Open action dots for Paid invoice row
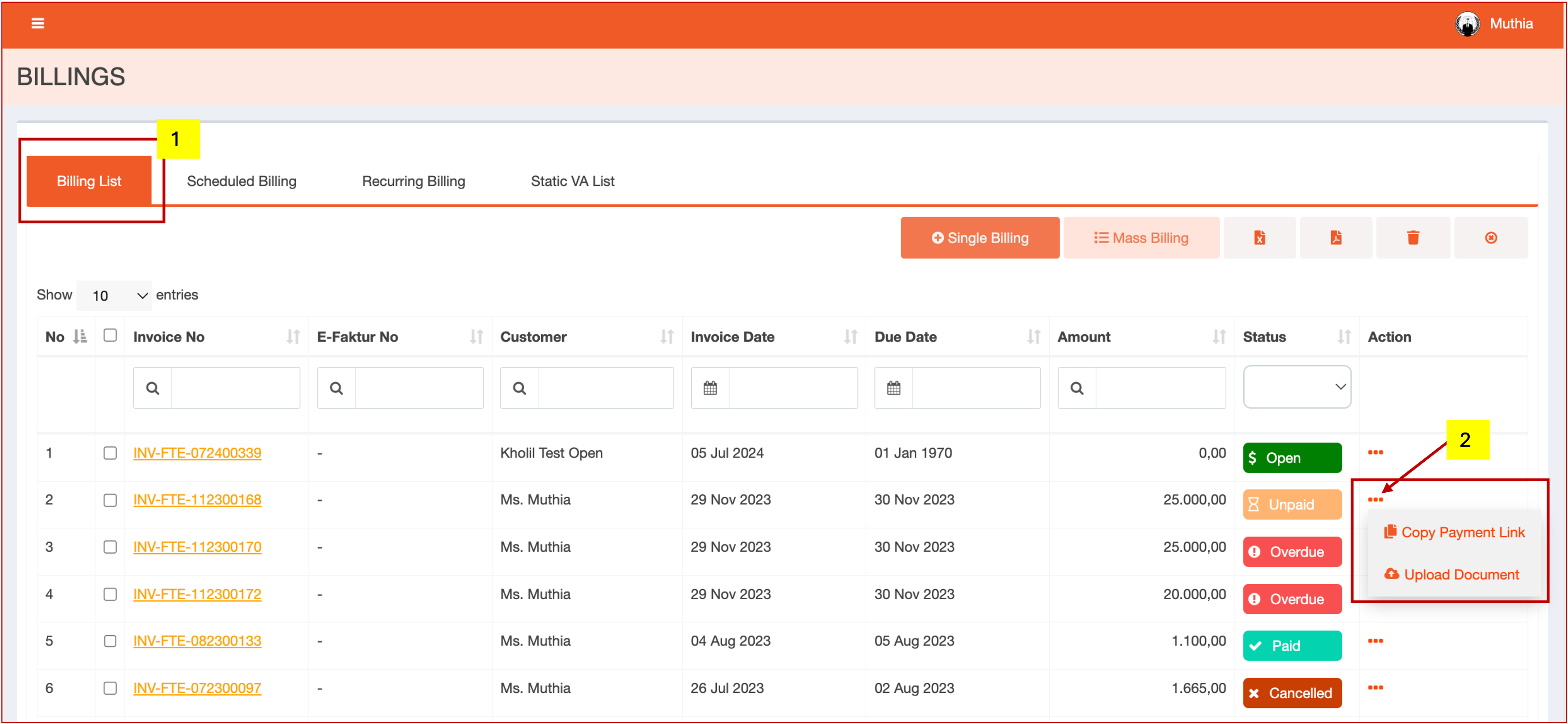Screen dimensions: 1568x724 [1375, 640]
